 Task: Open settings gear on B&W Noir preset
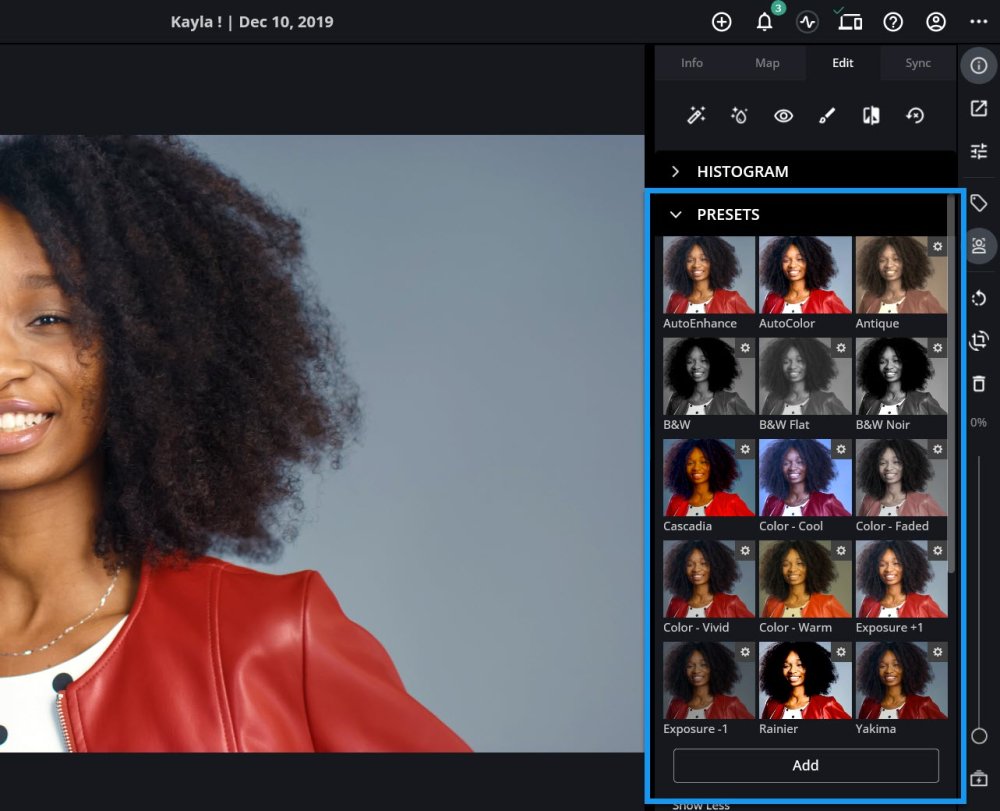pyautogui.click(x=937, y=348)
